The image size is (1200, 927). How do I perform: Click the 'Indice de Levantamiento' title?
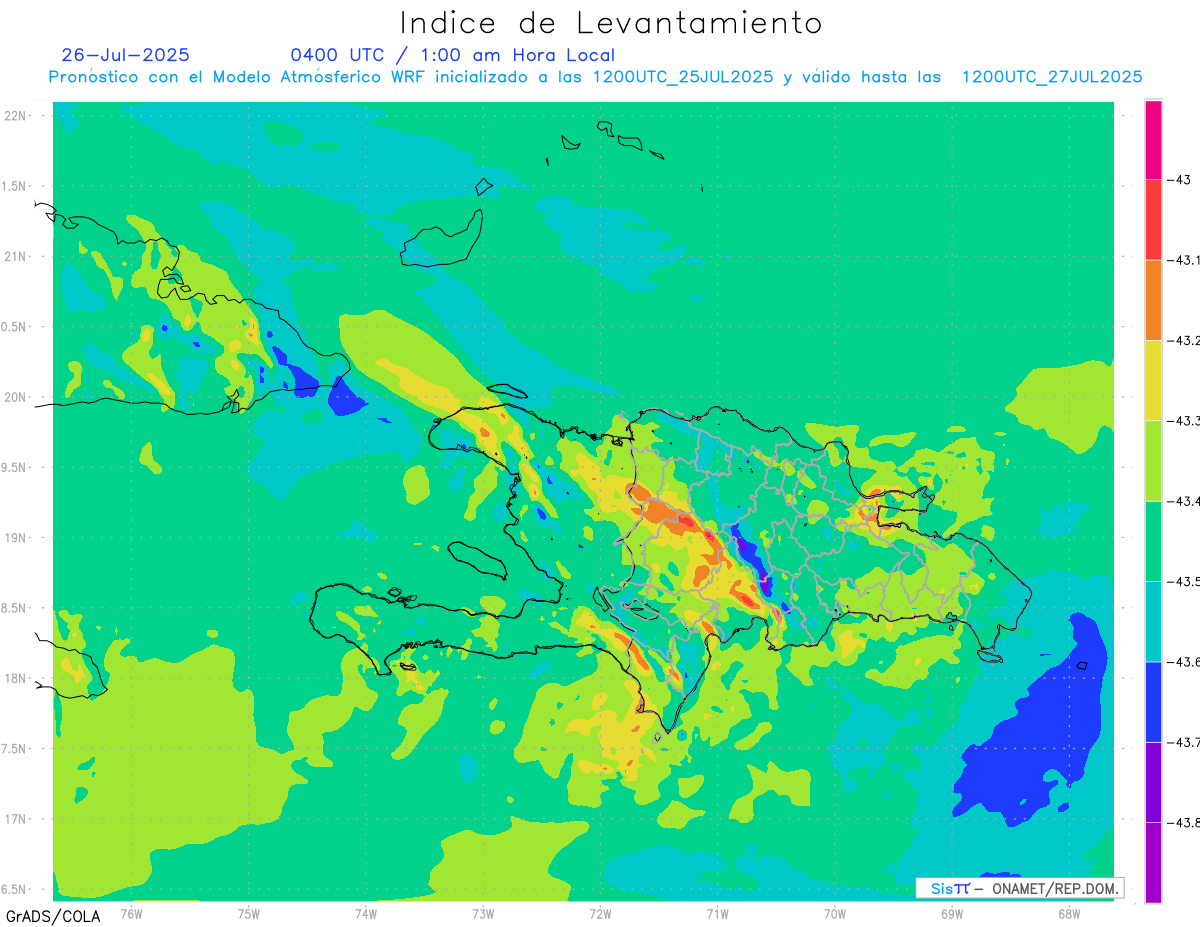(611, 23)
